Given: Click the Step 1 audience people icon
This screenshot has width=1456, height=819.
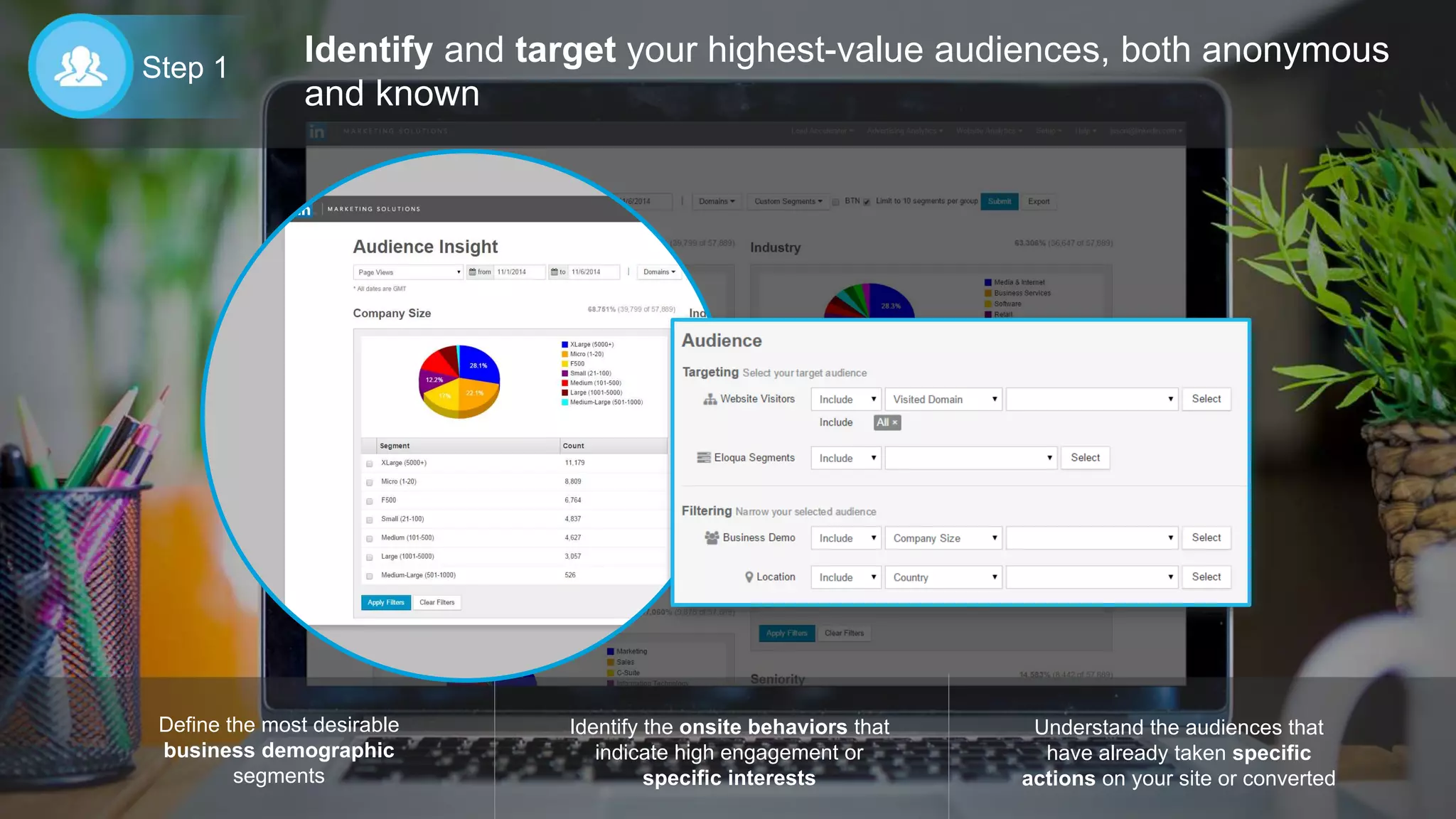Looking at the screenshot, I should click(80, 66).
